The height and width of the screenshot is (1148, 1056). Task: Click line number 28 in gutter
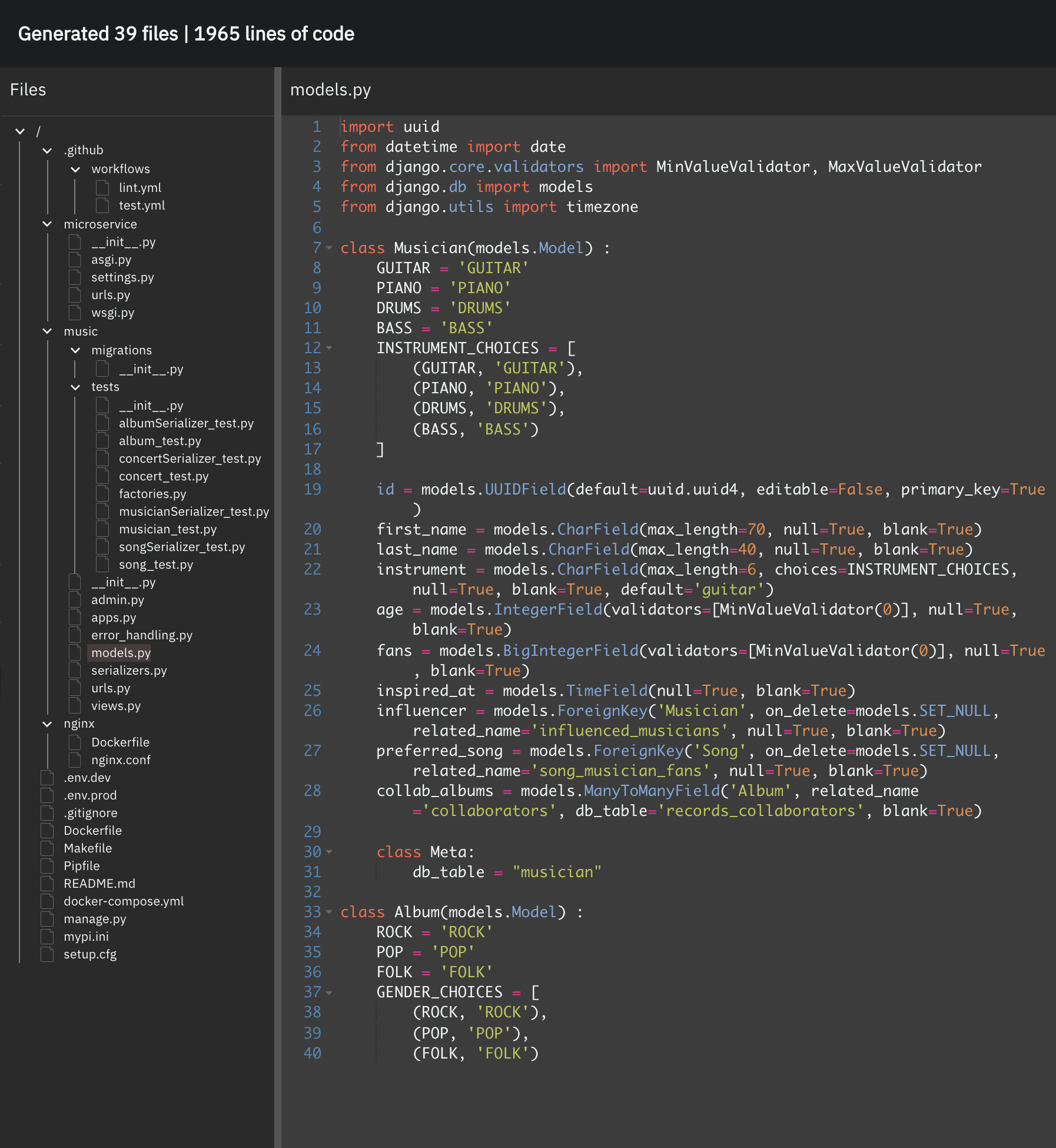pyautogui.click(x=313, y=791)
